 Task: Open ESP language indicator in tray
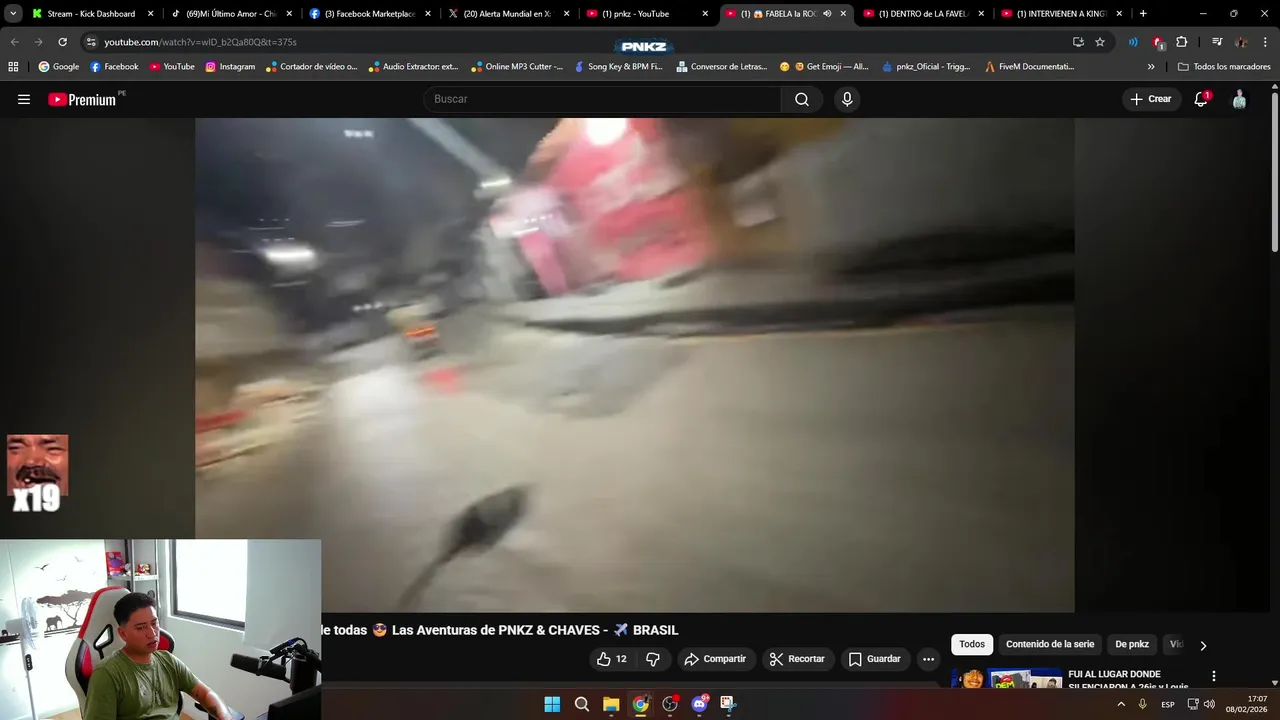(1167, 704)
